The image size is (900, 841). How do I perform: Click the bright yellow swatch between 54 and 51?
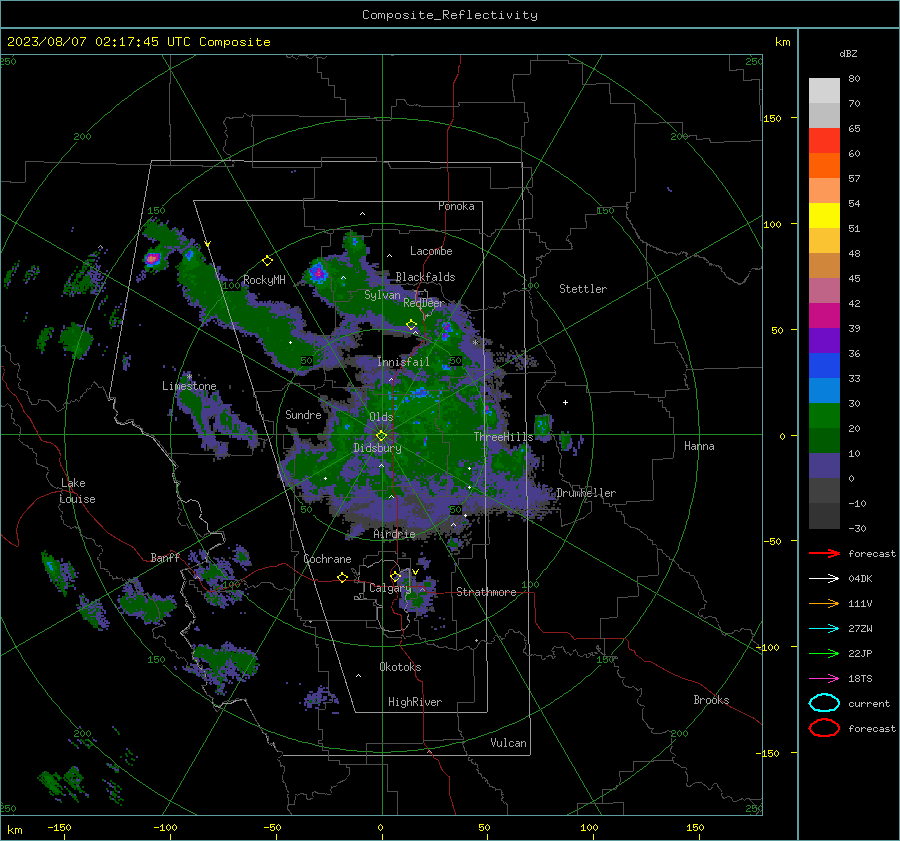pos(824,215)
